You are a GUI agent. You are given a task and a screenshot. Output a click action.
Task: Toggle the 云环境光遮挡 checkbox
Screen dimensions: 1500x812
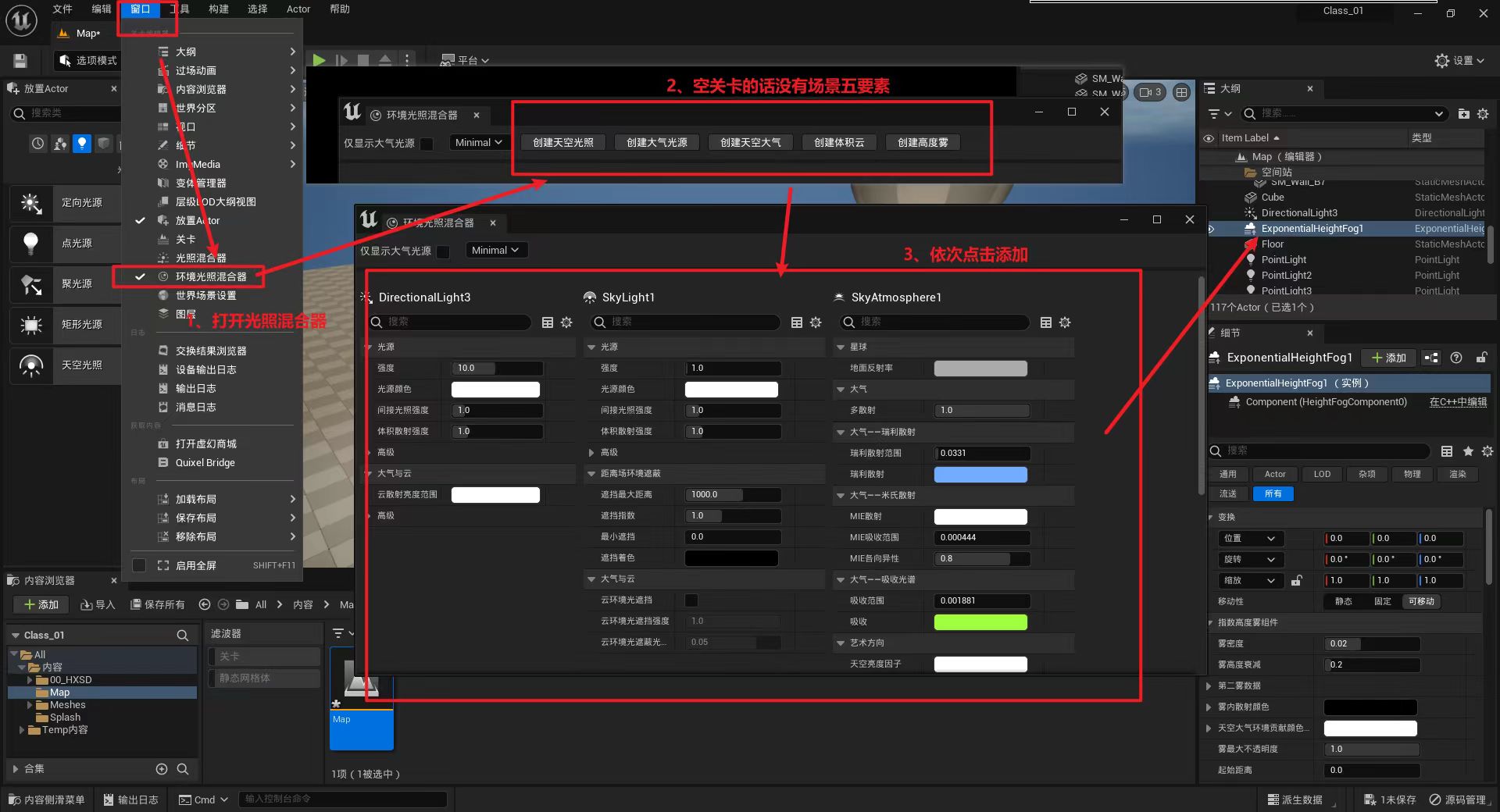pos(691,600)
